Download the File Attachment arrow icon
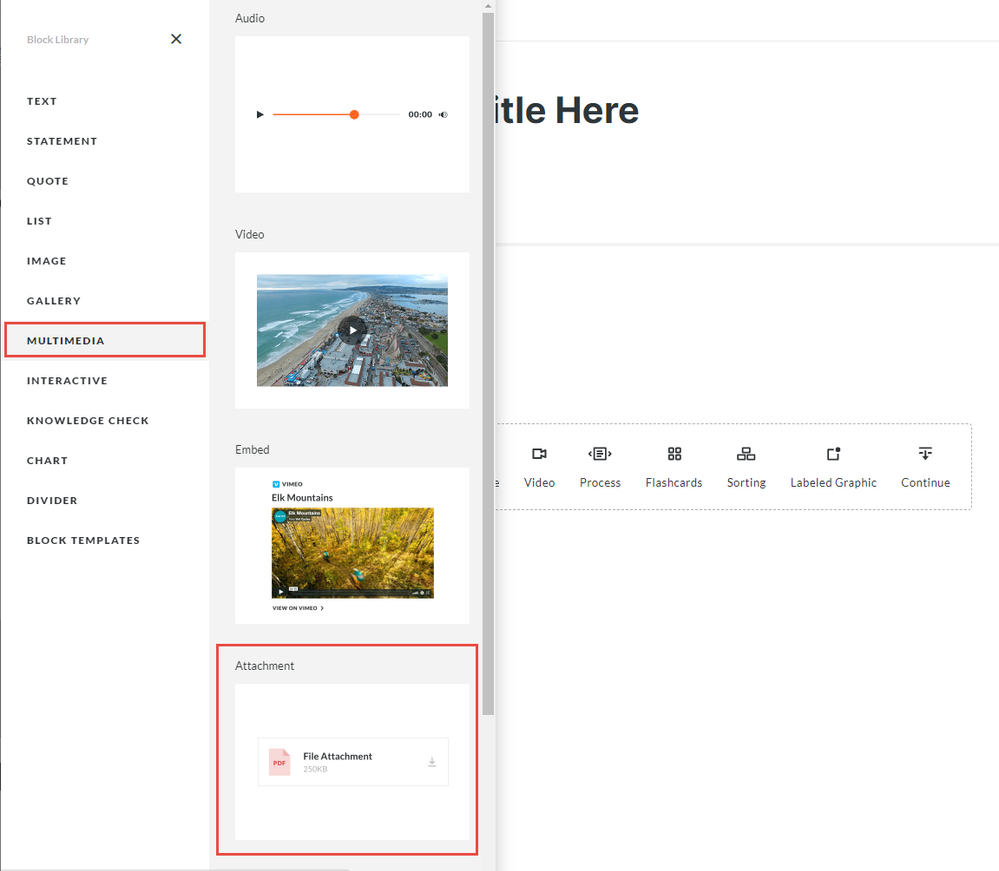Image resolution: width=999 pixels, height=871 pixels. tap(432, 762)
